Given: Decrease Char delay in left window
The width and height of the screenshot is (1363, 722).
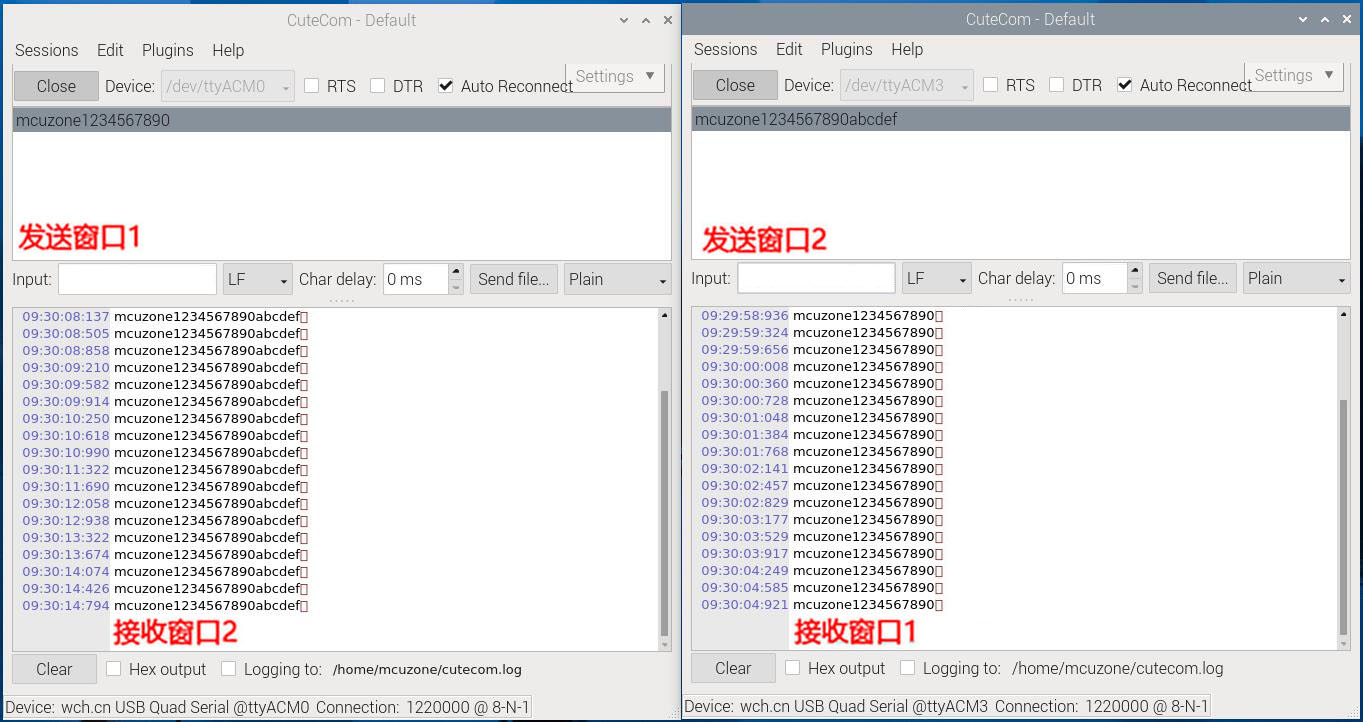Looking at the screenshot, I should tap(456, 287).
